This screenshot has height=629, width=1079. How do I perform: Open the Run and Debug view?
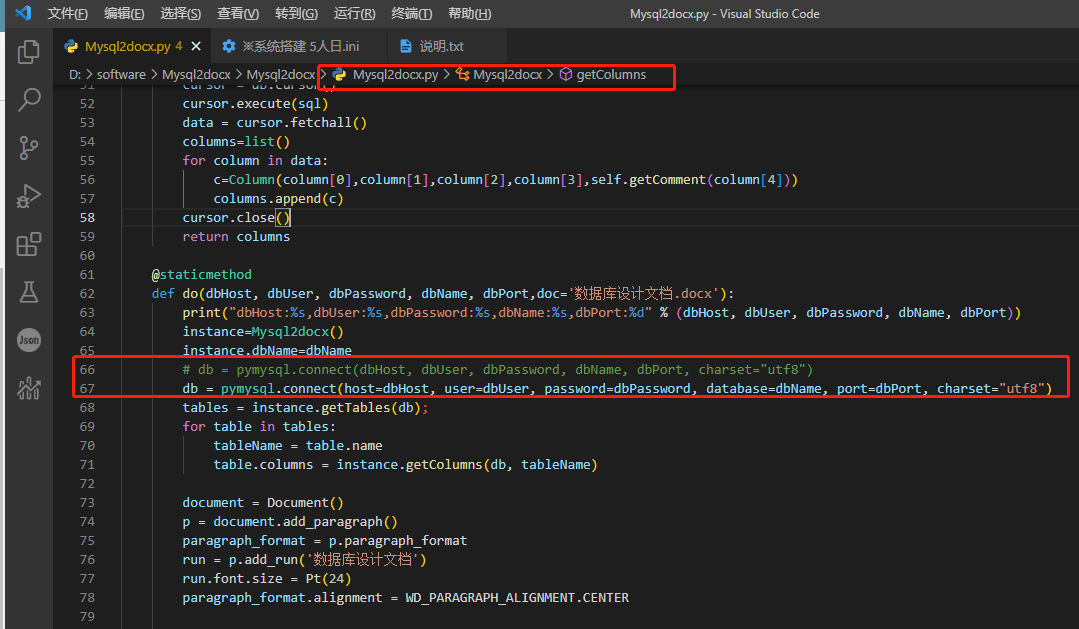(28, 196)
